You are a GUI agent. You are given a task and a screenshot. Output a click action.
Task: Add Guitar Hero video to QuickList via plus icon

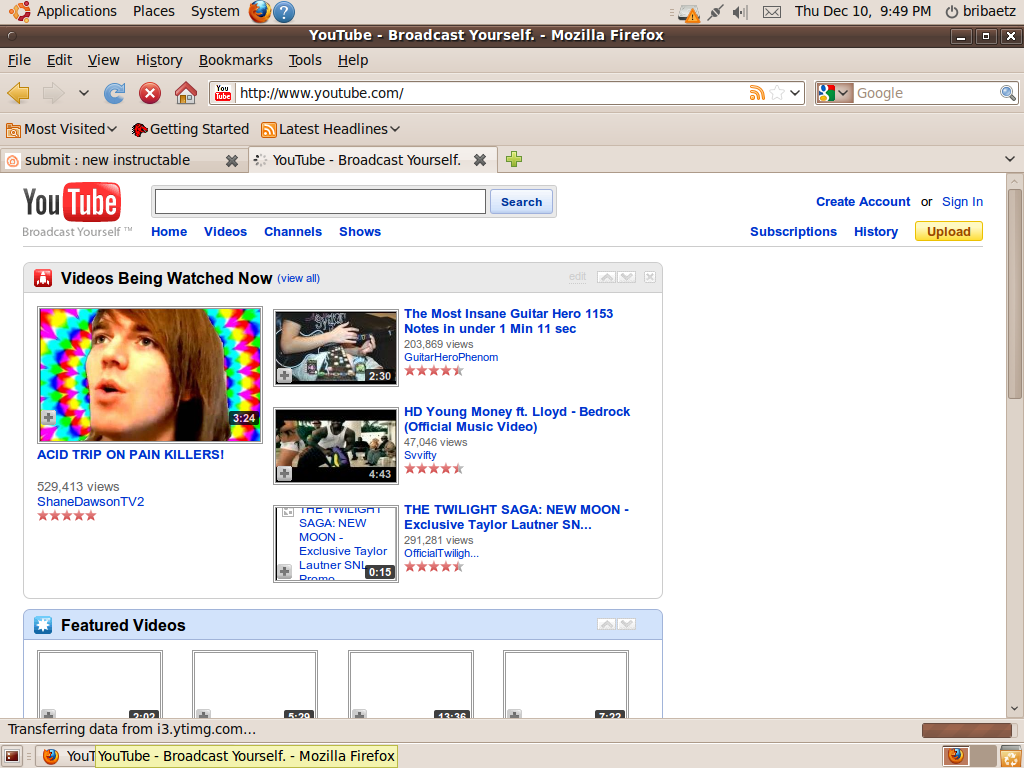tap(283, 376)
